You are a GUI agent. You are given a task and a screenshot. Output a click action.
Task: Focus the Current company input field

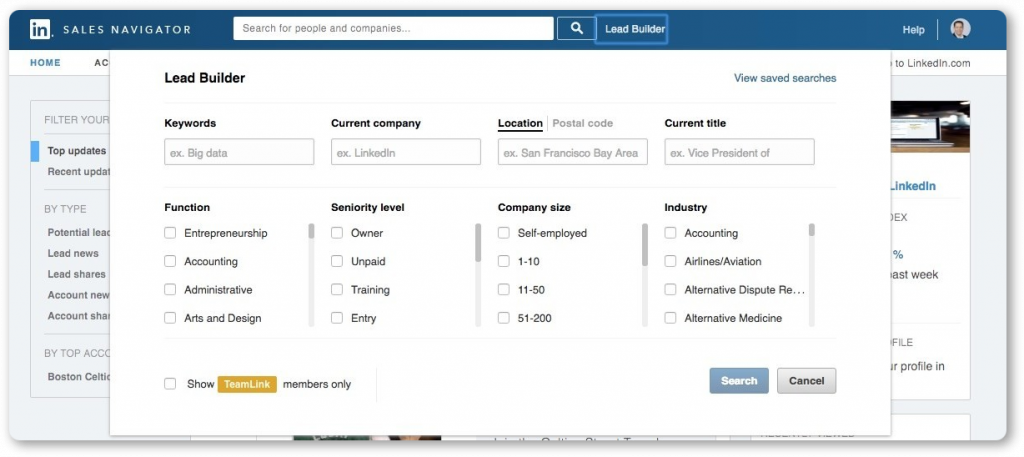point(406,151)
